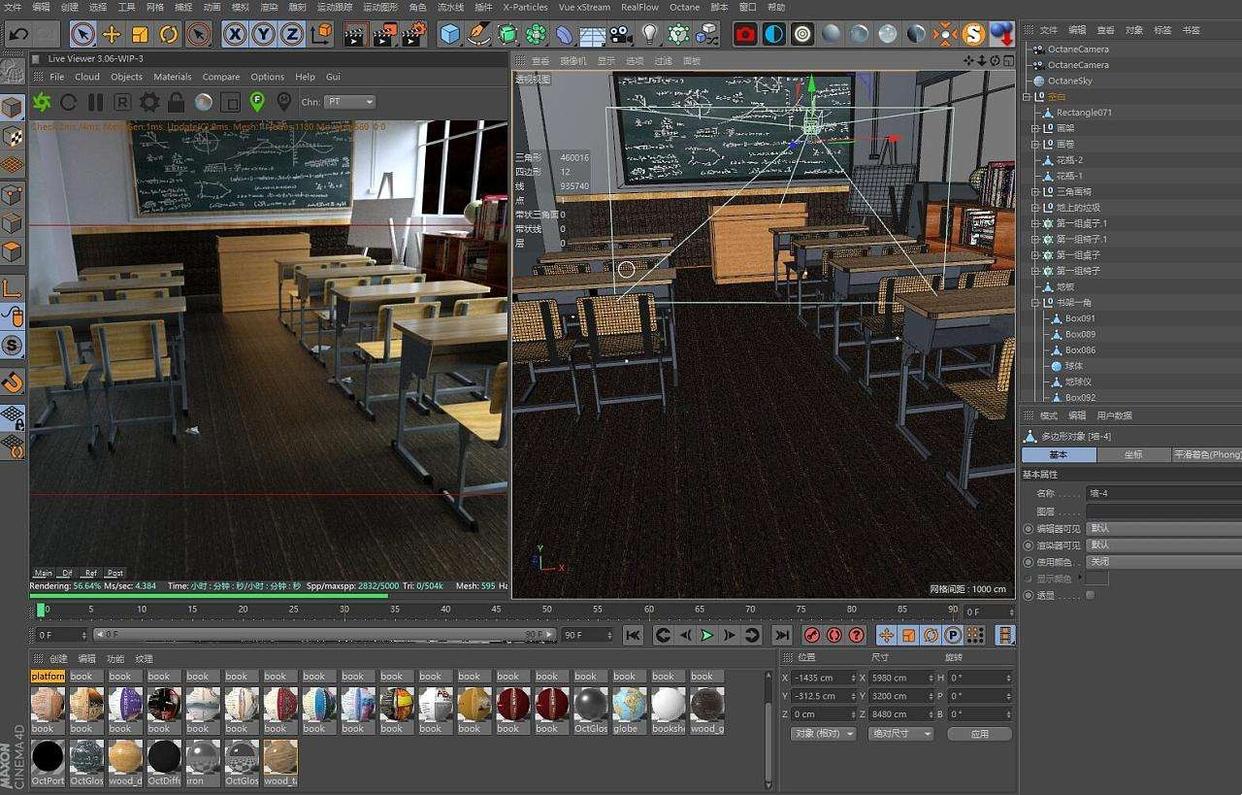Open the Chn channel dropdown in Live Viewer
The height and width of the screenshot is (795, 1242).
(x=351, y=101)
